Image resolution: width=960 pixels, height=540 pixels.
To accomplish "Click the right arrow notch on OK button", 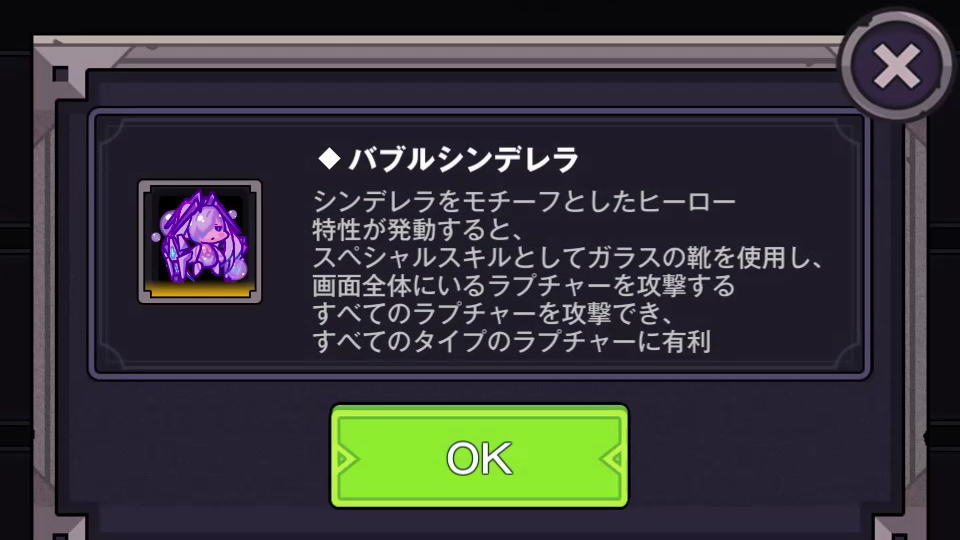I will pyautogui.click(x=611, y=459).
